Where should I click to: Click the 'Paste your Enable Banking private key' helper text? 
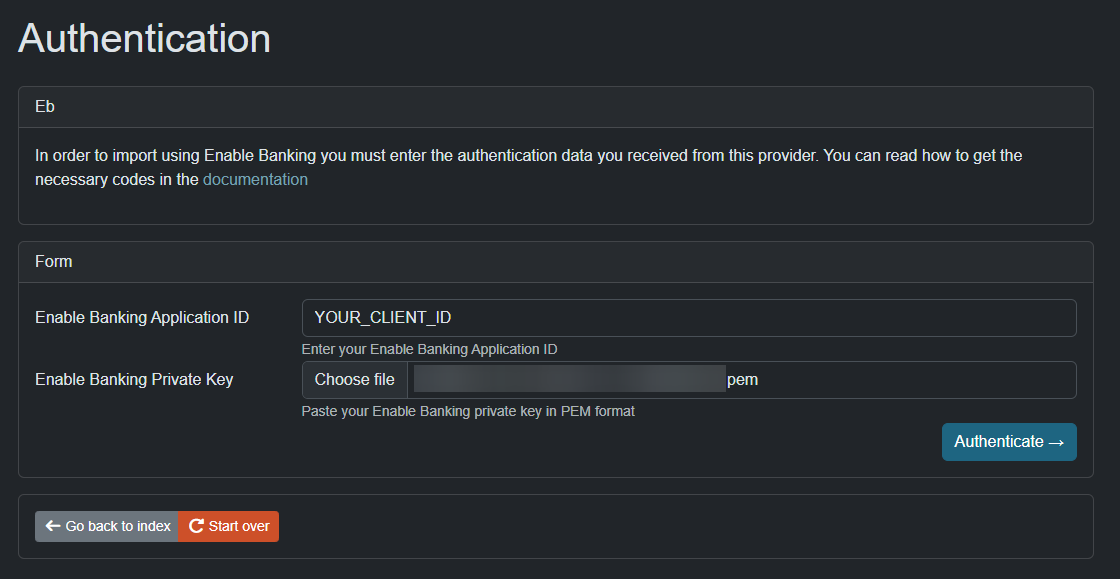tap(468, 411)
